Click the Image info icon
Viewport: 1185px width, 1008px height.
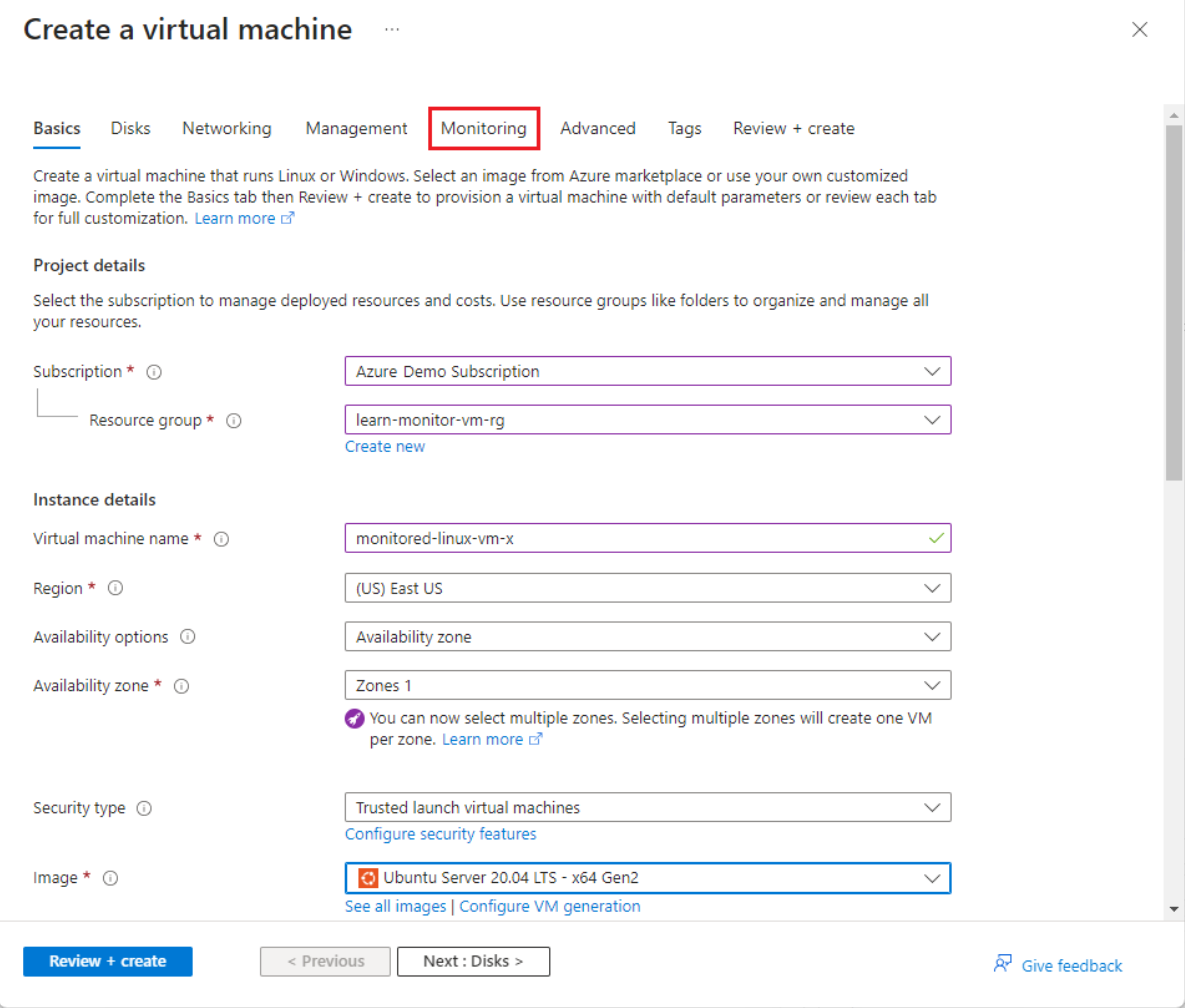click(109, 878)
